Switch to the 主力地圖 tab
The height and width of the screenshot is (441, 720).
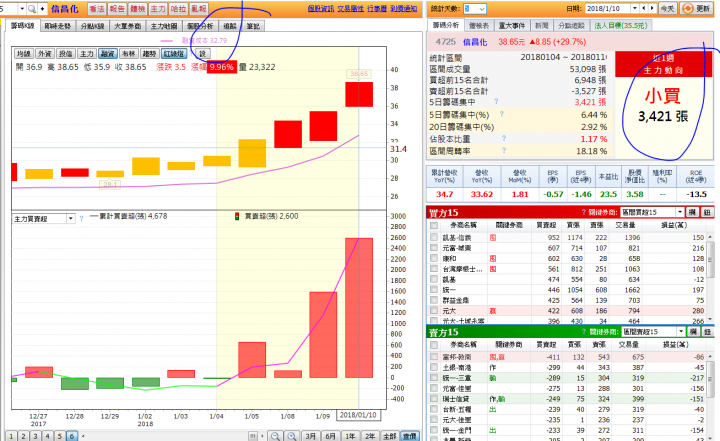click(x=164, y=26)
